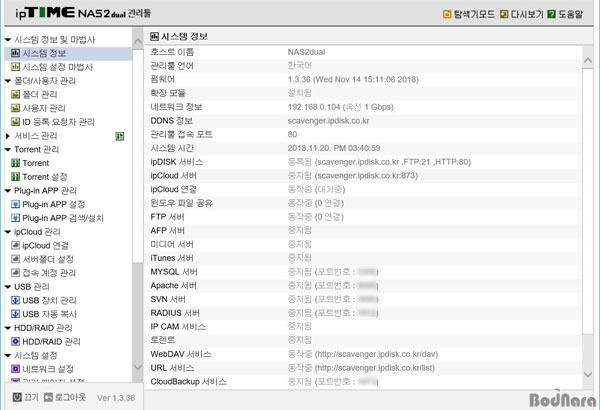Image resolution: width=600 pixels, height=410 pixels.
Task: Click the 접속 계정 관리 icon
Action: (x=15, y=273)
